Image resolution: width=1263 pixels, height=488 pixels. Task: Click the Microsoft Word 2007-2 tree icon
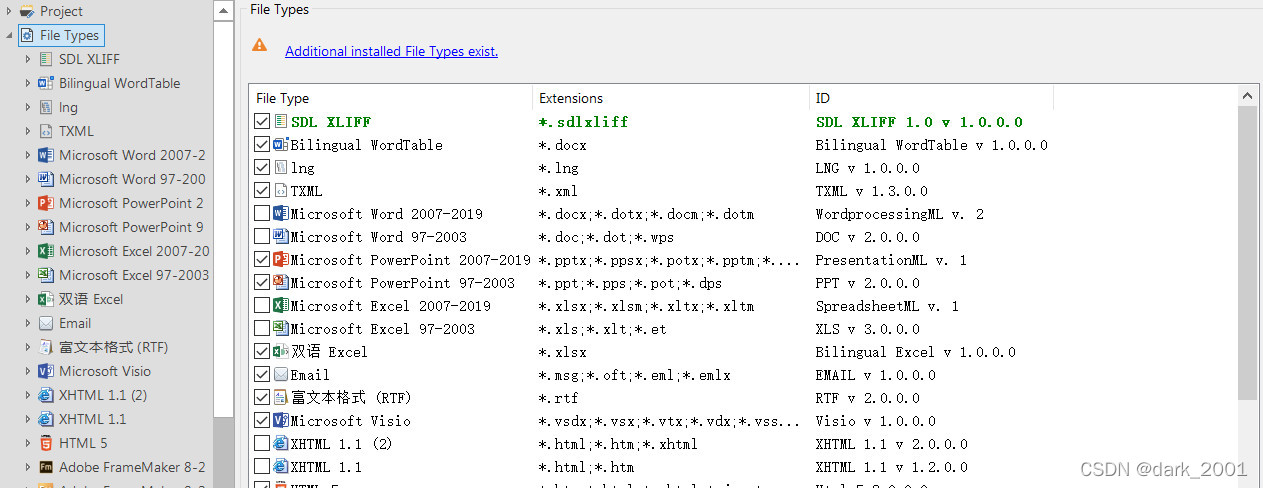(x=45, y=155)
